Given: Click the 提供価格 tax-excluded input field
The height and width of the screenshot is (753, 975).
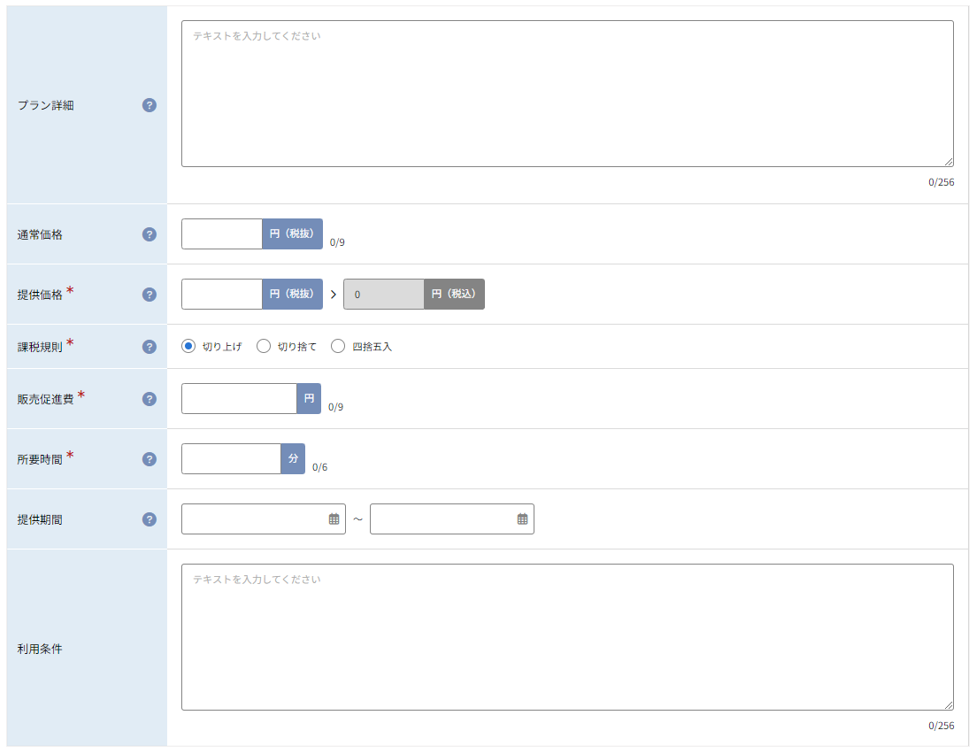Looking at the screenshot, I should [x=222, y=294].
